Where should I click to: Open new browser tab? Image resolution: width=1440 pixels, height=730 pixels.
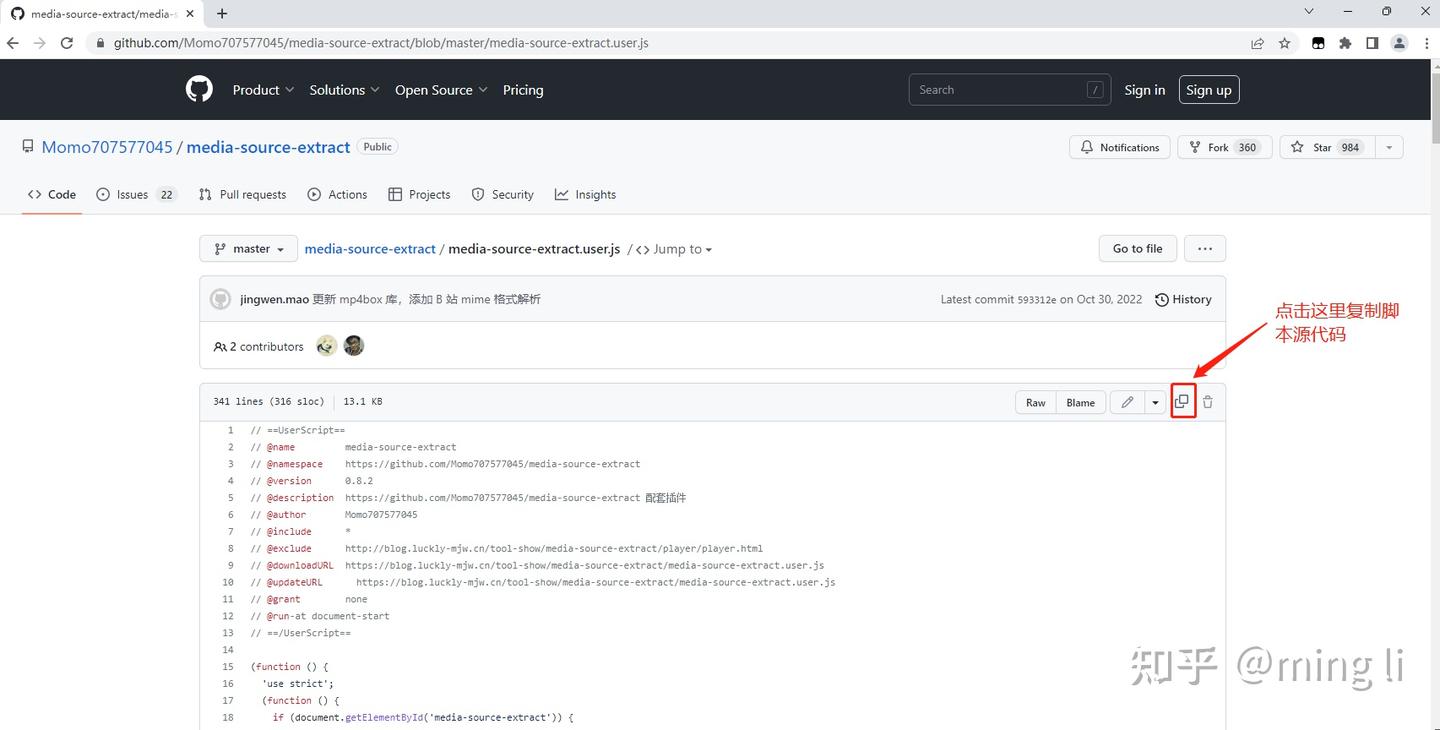point(222,13)
